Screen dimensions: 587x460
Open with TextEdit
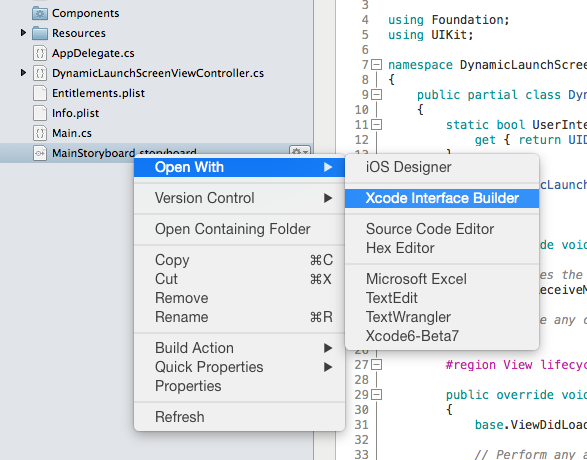[442, 298]
